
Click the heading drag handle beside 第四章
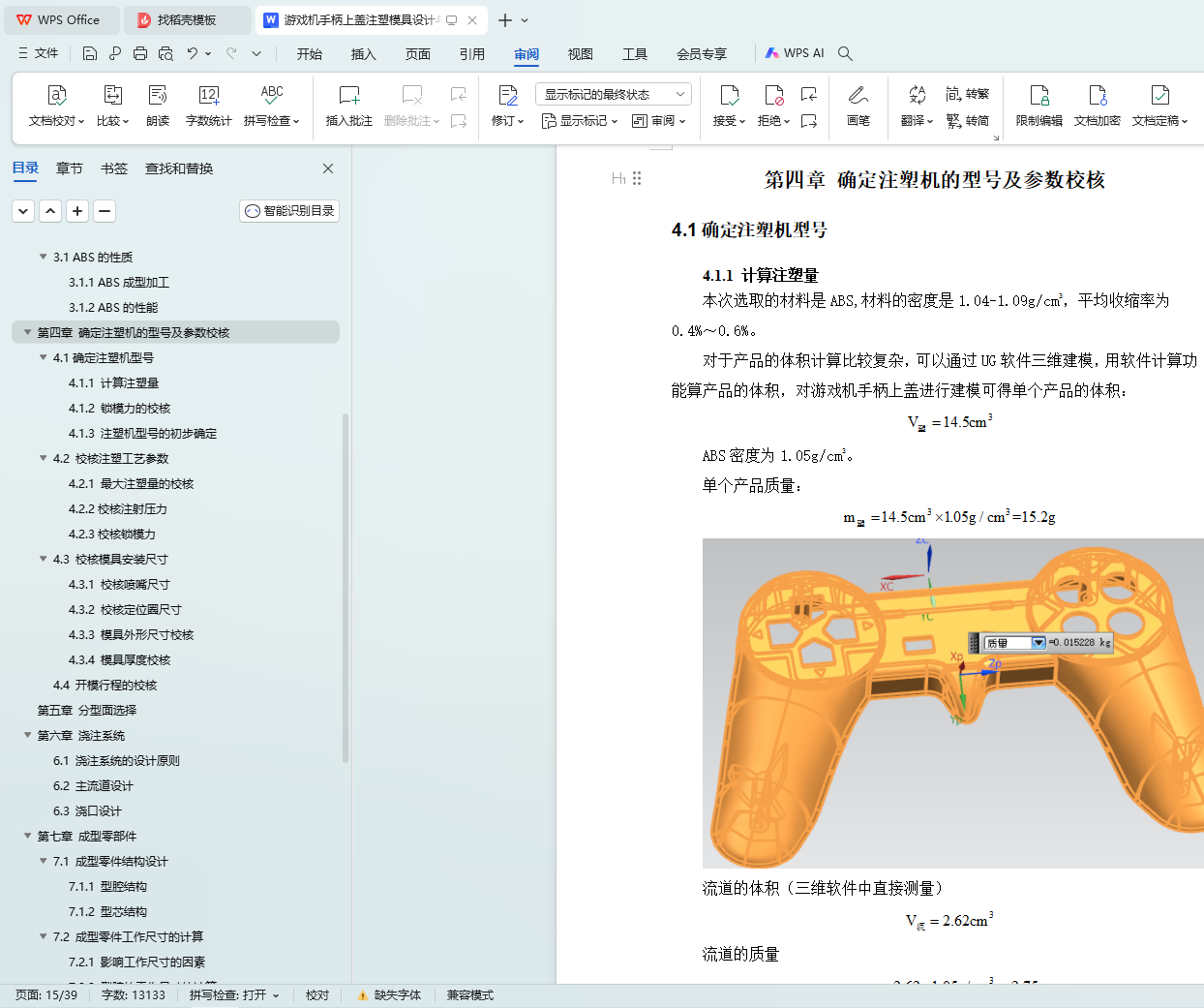pos(637,178)
